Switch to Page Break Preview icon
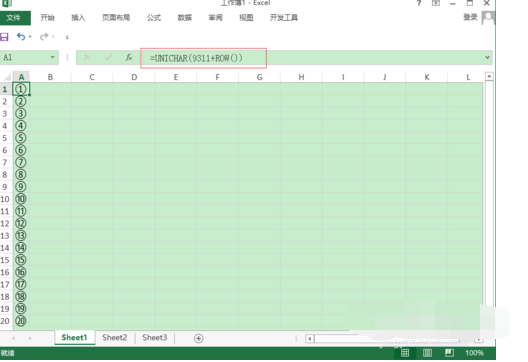The image size is (528, 362). pos(449,353)
